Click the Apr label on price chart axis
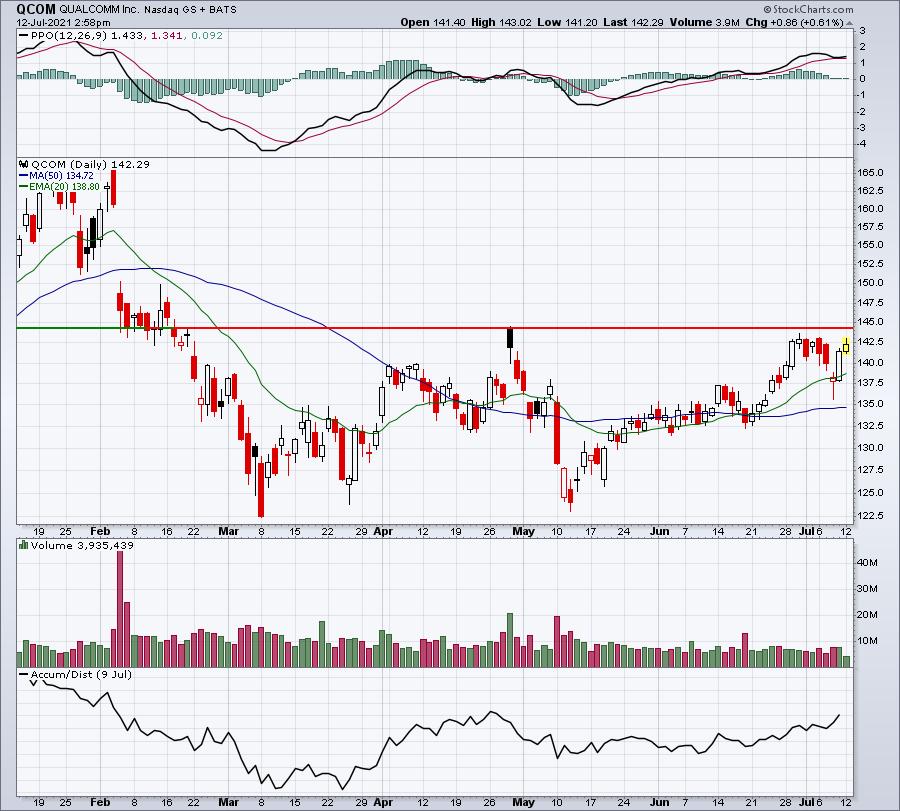 point(383,531)
